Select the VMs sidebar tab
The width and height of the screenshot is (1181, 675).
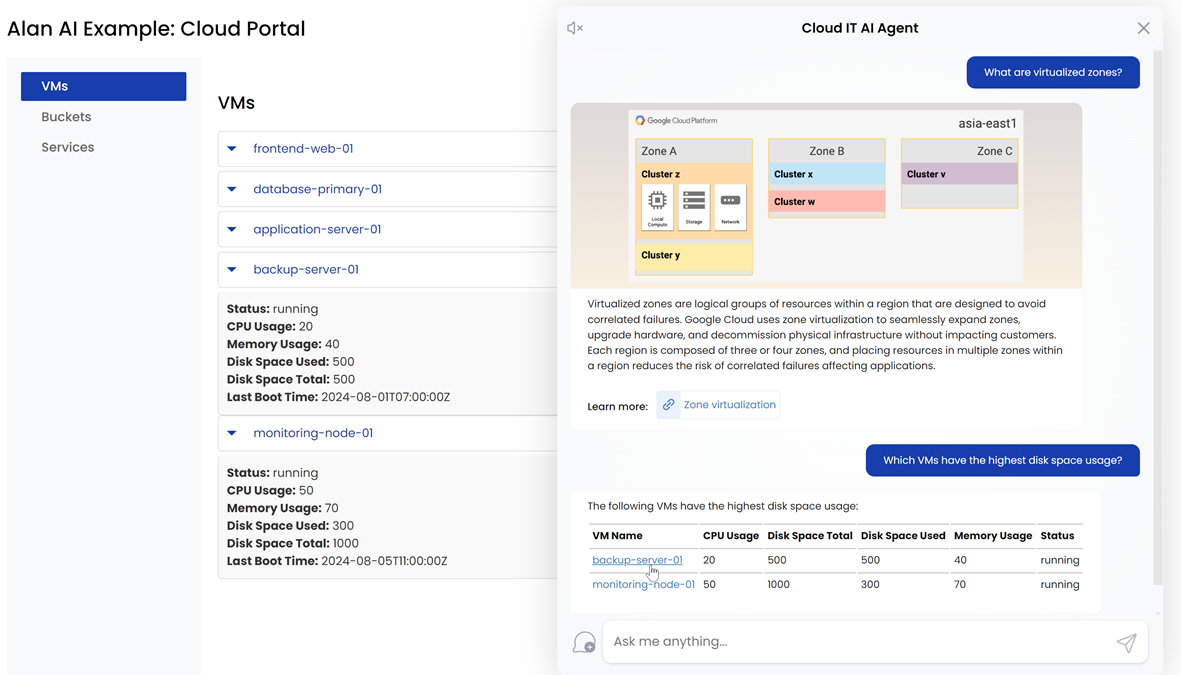pos(103,86)
